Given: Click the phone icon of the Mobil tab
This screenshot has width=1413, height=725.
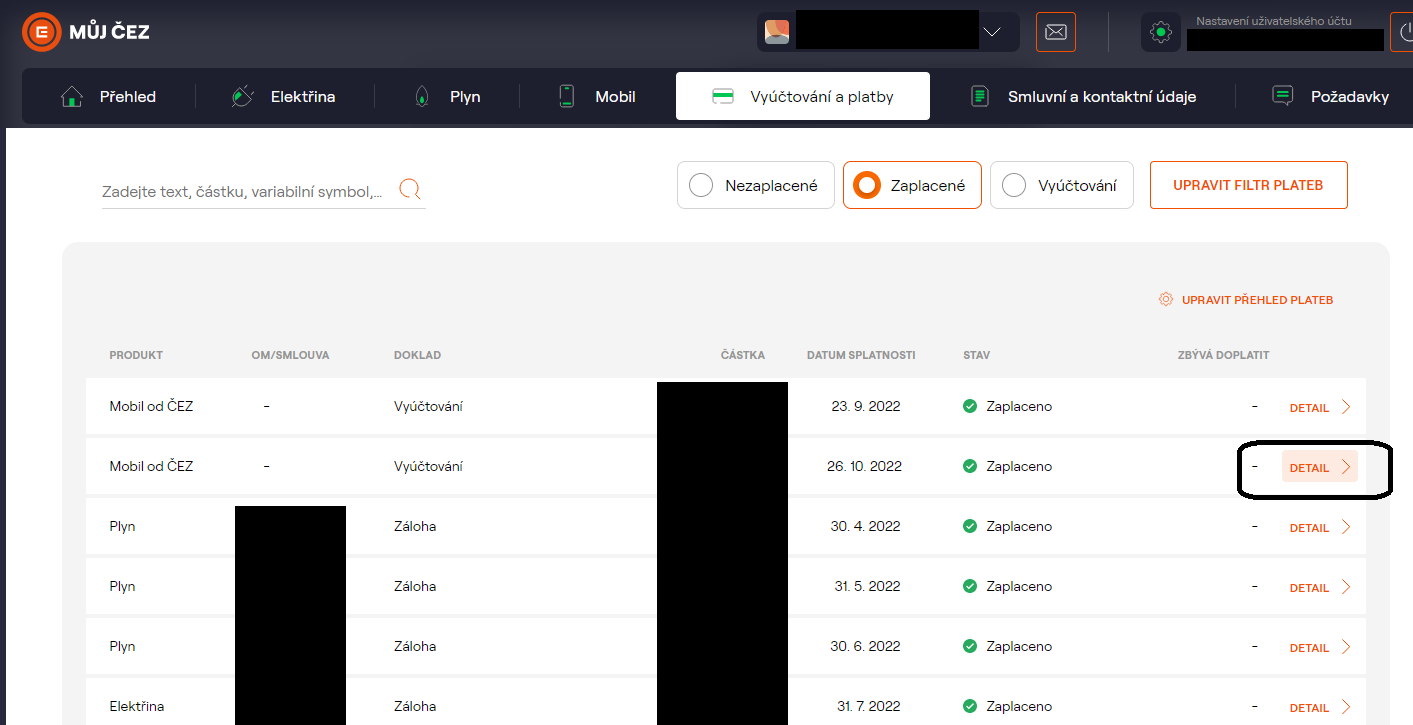Looking at the screenshot, I should point(567,96).
